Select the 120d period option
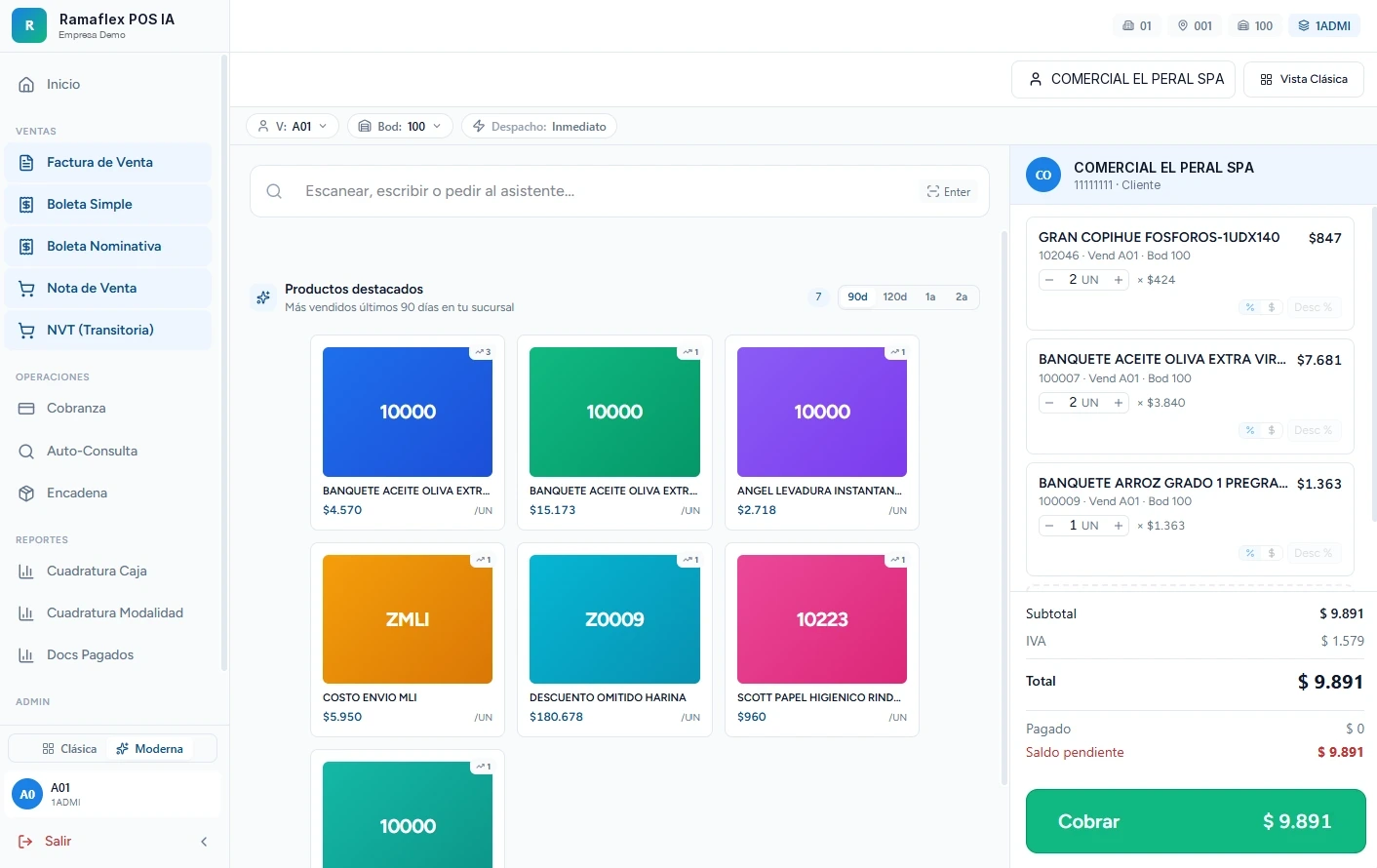 point(895,297)
